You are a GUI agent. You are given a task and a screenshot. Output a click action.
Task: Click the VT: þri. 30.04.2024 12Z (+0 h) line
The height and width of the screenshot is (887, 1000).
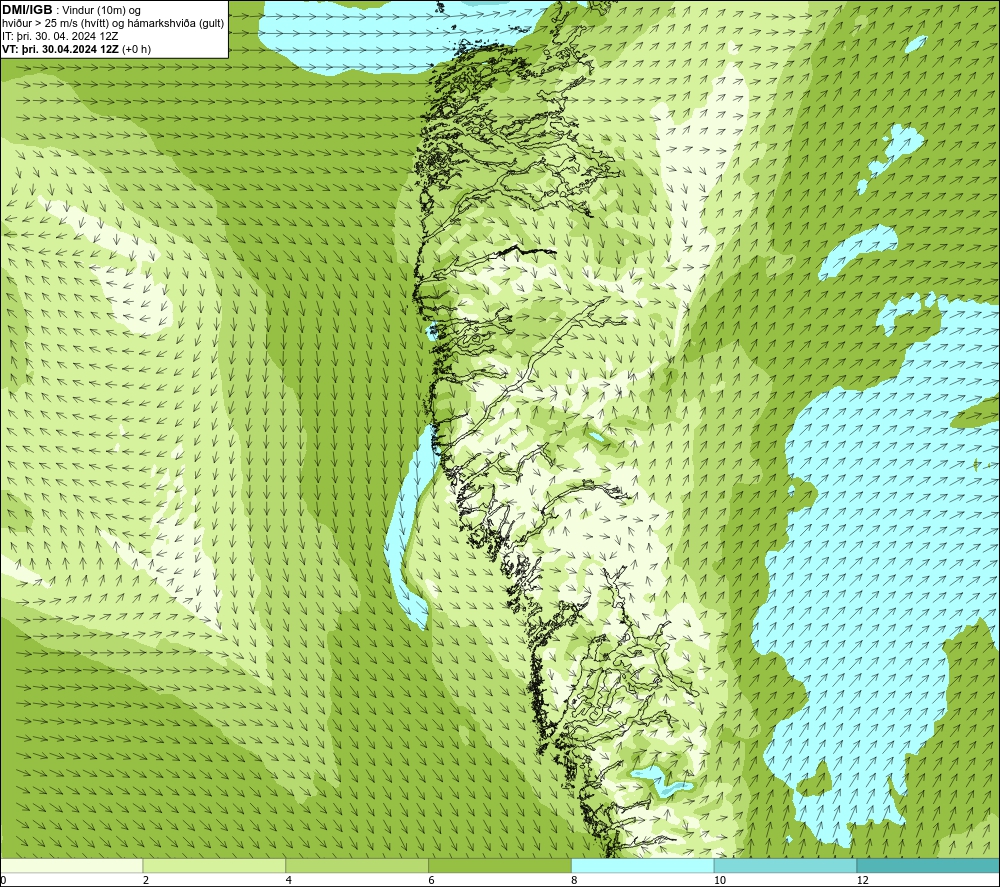pyautogui.click(x=77, y=49)
